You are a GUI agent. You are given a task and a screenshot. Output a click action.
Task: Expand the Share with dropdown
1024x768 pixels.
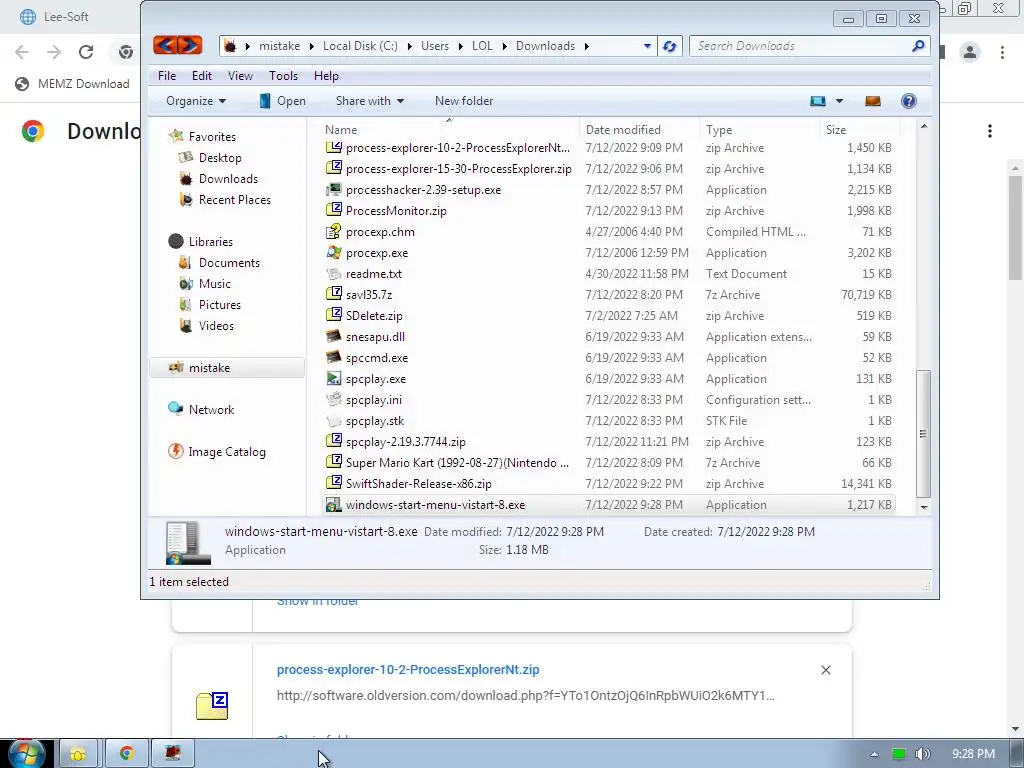tap(370, 101)
